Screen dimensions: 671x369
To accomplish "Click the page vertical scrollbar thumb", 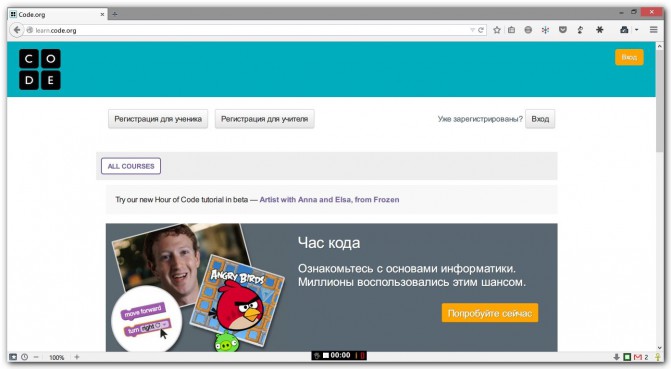I will point(659,102).
